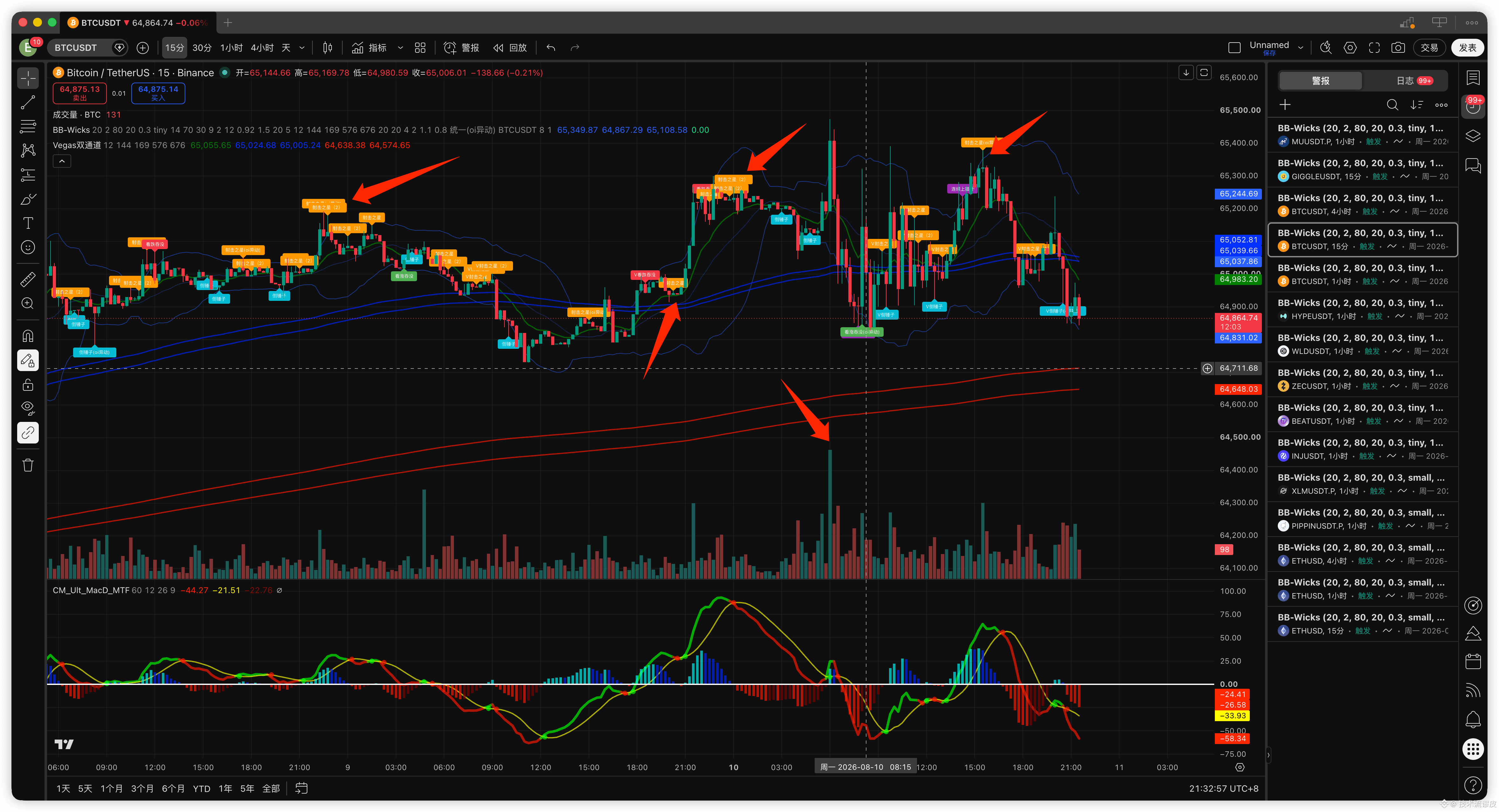Open the Fibonacci and Gann tools
This screenshot has height=812, width=1499.
pos(28,126)
